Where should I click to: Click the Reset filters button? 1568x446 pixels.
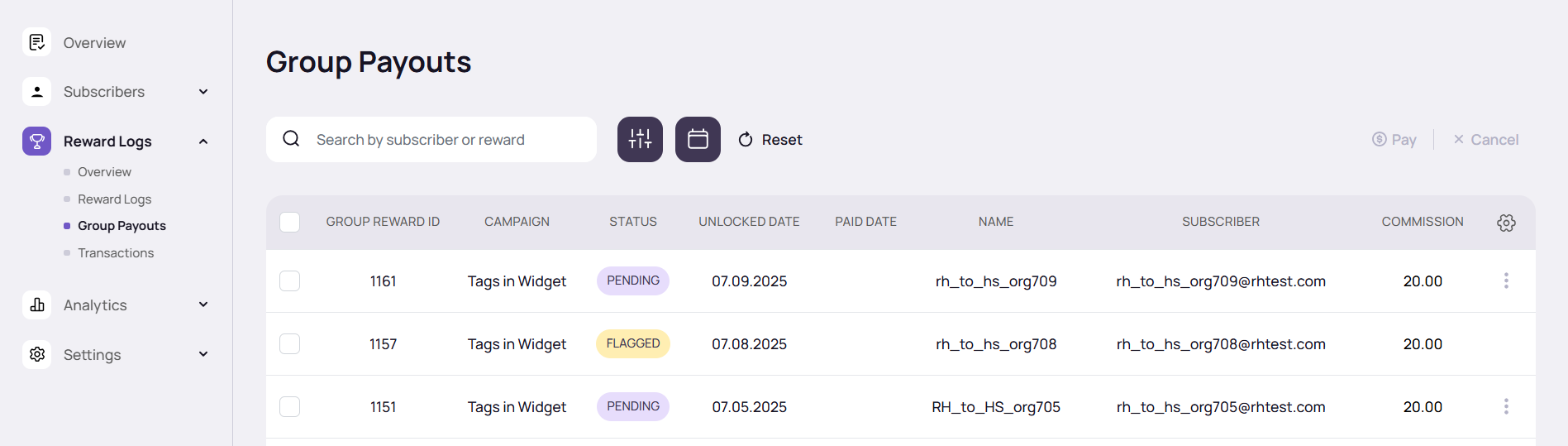click(x=770, y=140)
